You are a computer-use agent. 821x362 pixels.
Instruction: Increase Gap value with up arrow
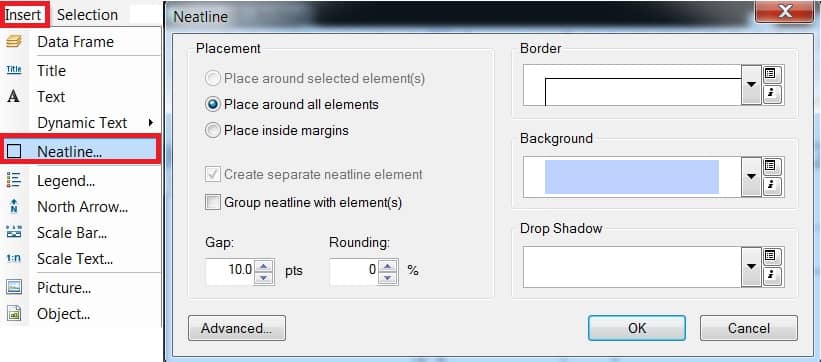tap(263, 266)
